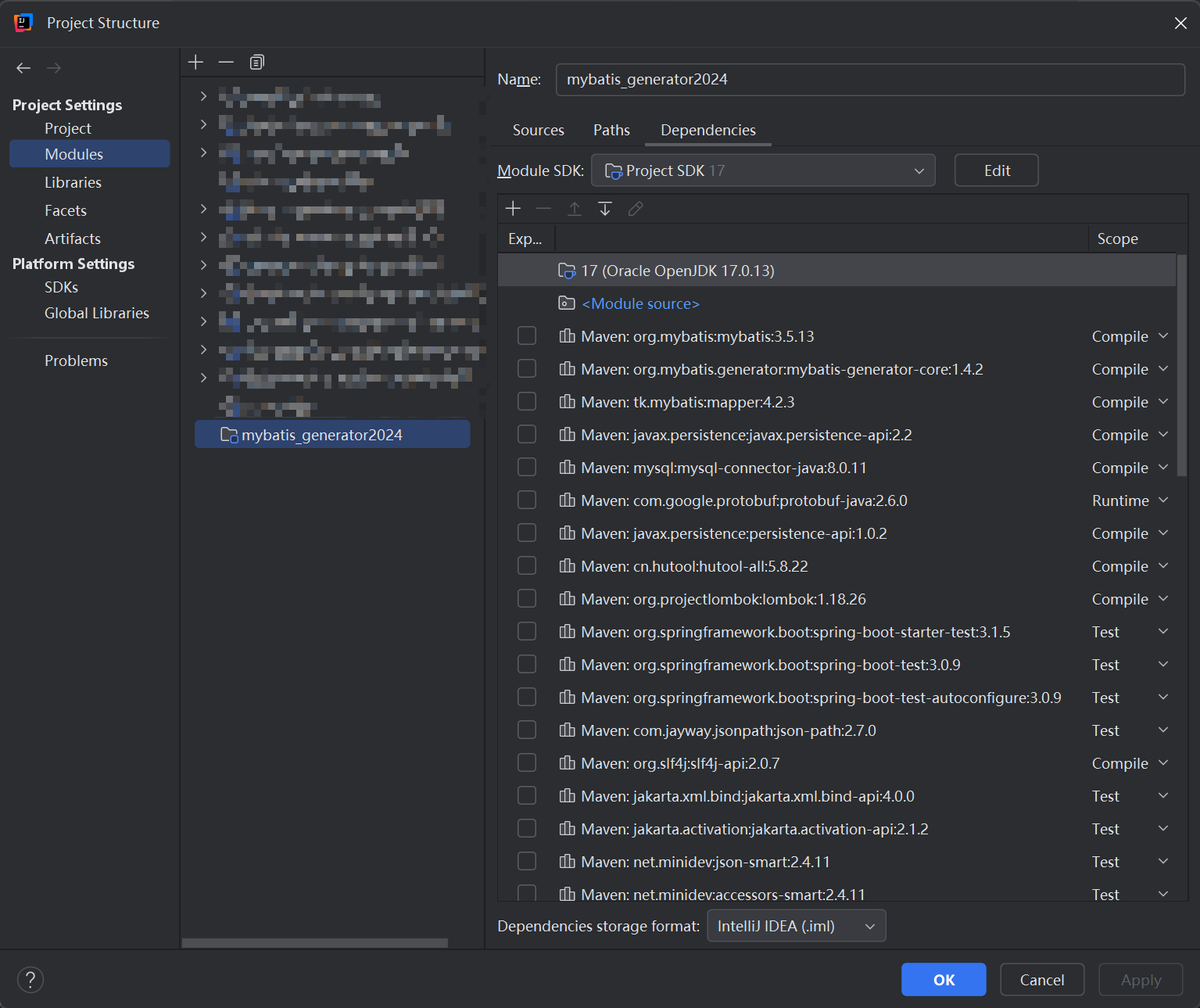The width and height of the screenshot is (1200, 1008).
Task: Add a dependency with the plus icon
Action: click(x=513, y=208)
